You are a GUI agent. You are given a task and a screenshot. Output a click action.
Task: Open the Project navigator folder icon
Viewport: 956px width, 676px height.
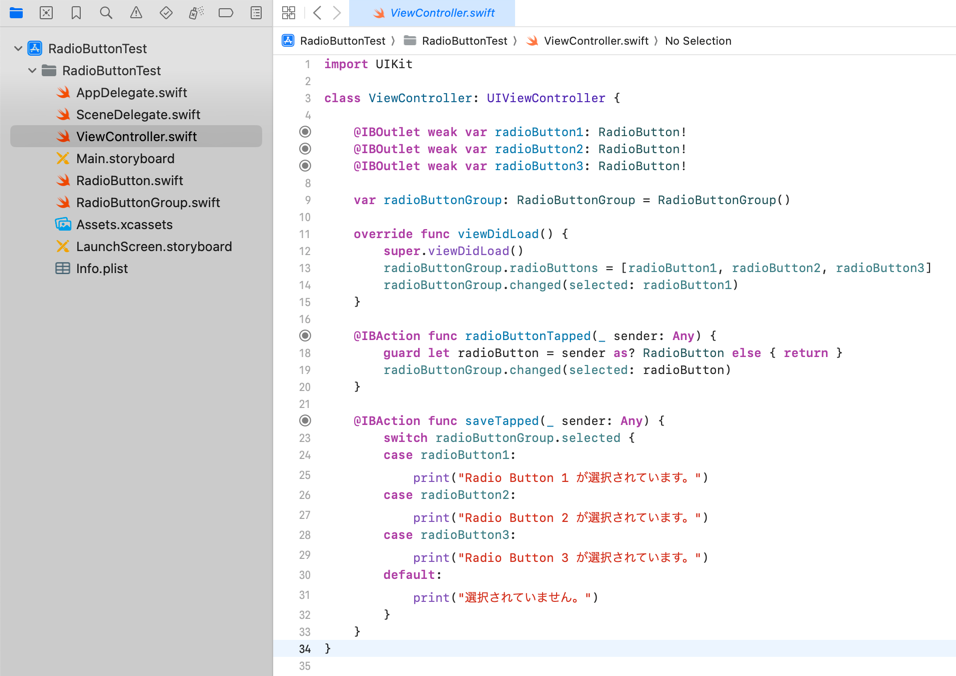pos(16,13)
